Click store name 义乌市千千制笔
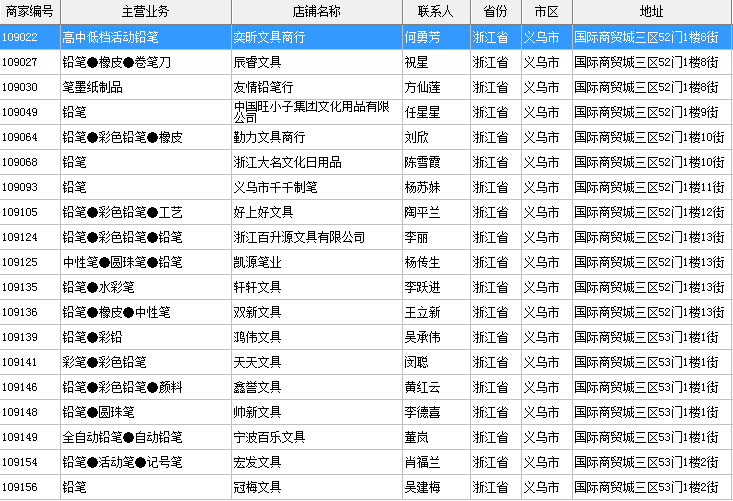Screen dimensions: 733x501 click(x=275, y=187)
